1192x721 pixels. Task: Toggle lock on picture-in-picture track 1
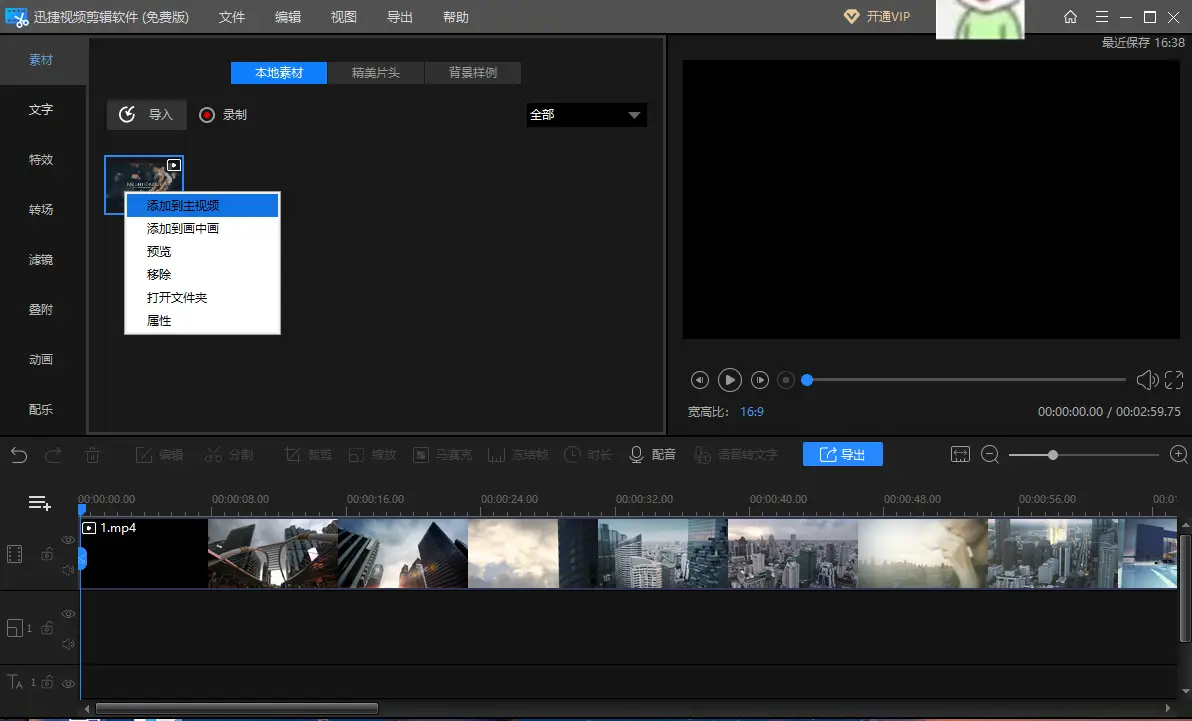(x=47, y=627)
